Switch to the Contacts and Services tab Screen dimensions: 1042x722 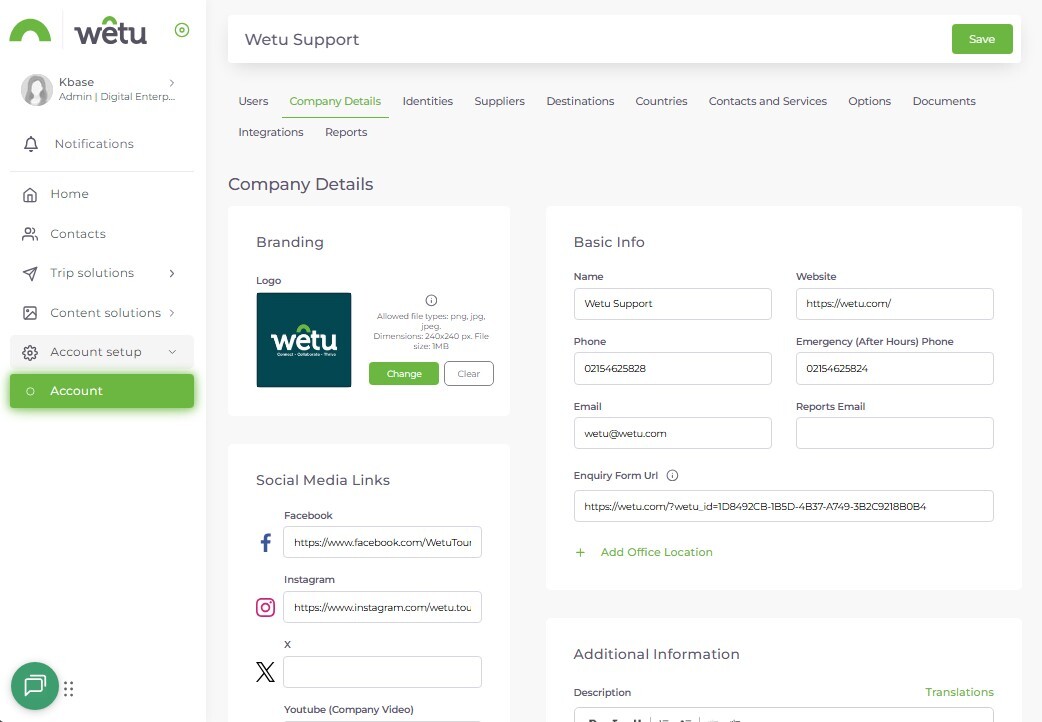click(768, 101)
